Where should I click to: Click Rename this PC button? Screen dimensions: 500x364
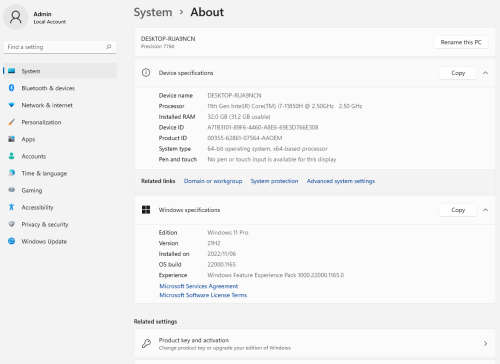coord(461,42)
